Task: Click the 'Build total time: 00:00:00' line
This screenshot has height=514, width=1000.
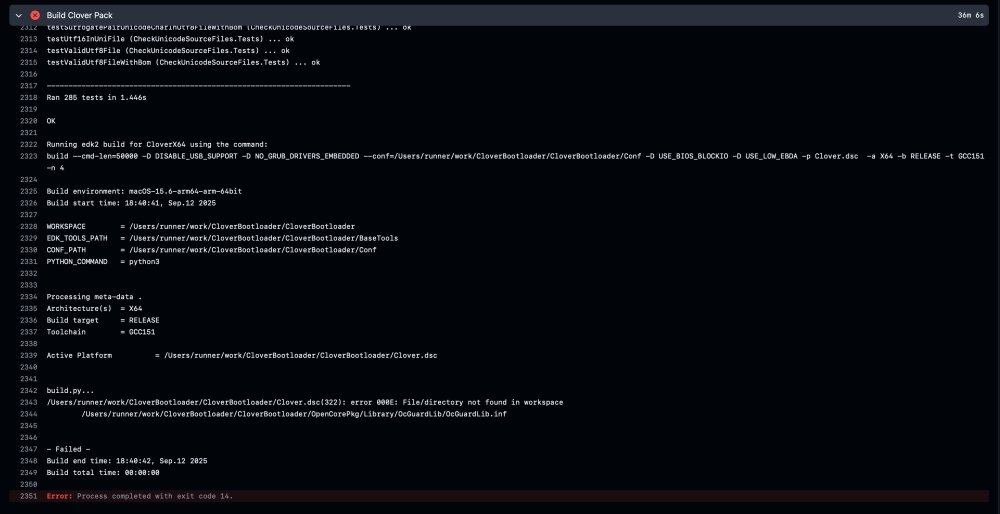Action: point(103,473)
